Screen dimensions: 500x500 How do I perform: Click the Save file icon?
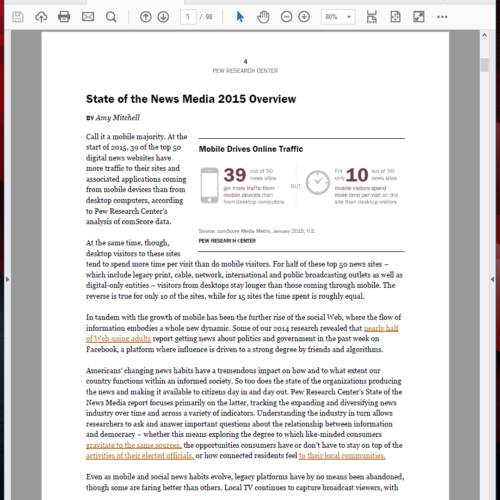point(18,17)
